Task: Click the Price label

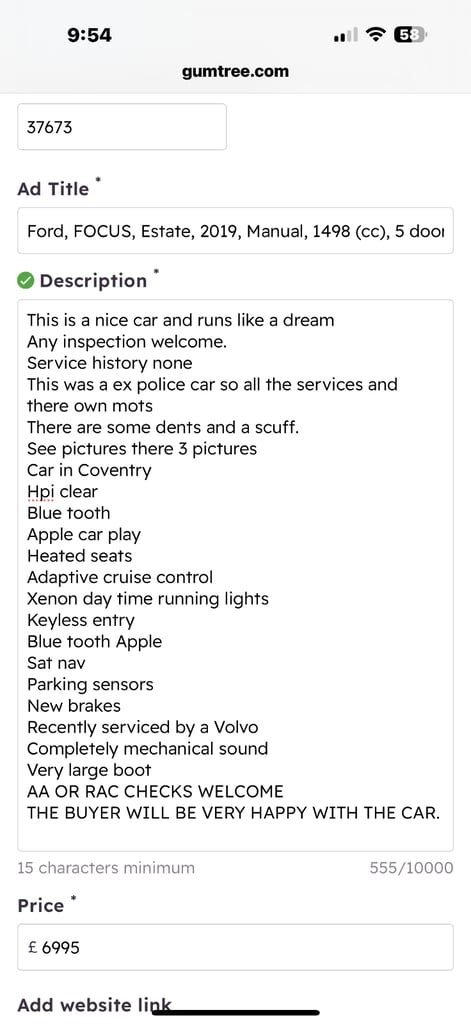Action: [41, 906]
